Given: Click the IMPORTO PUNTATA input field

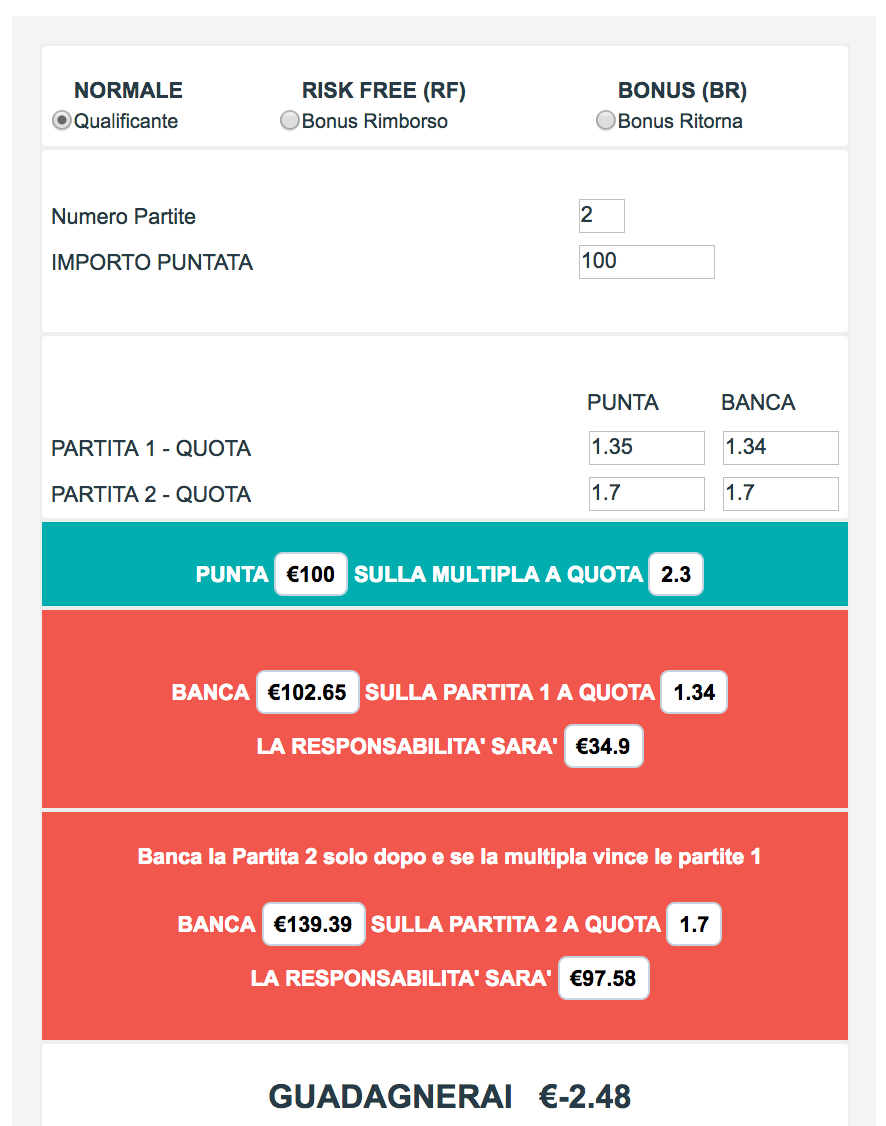Looking at the screenshot, I should [646, 262].
